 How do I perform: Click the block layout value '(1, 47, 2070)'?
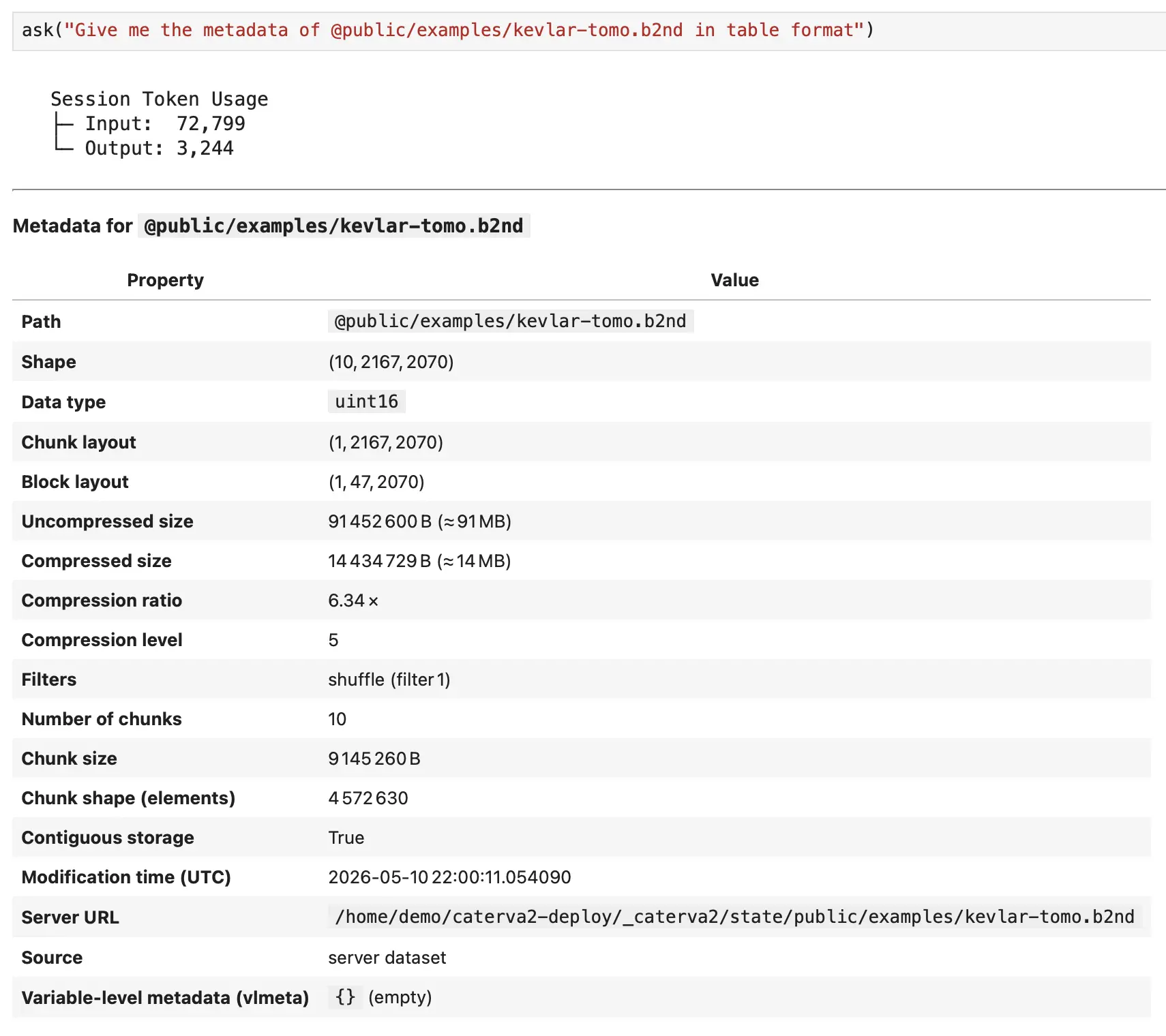click(x=376, y=482)
